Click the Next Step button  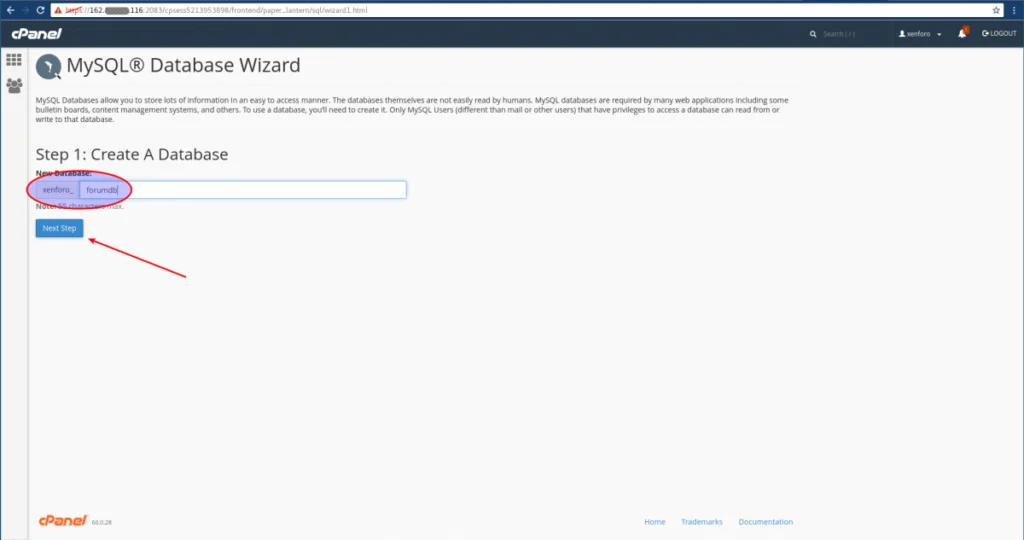tap(59, 228)
